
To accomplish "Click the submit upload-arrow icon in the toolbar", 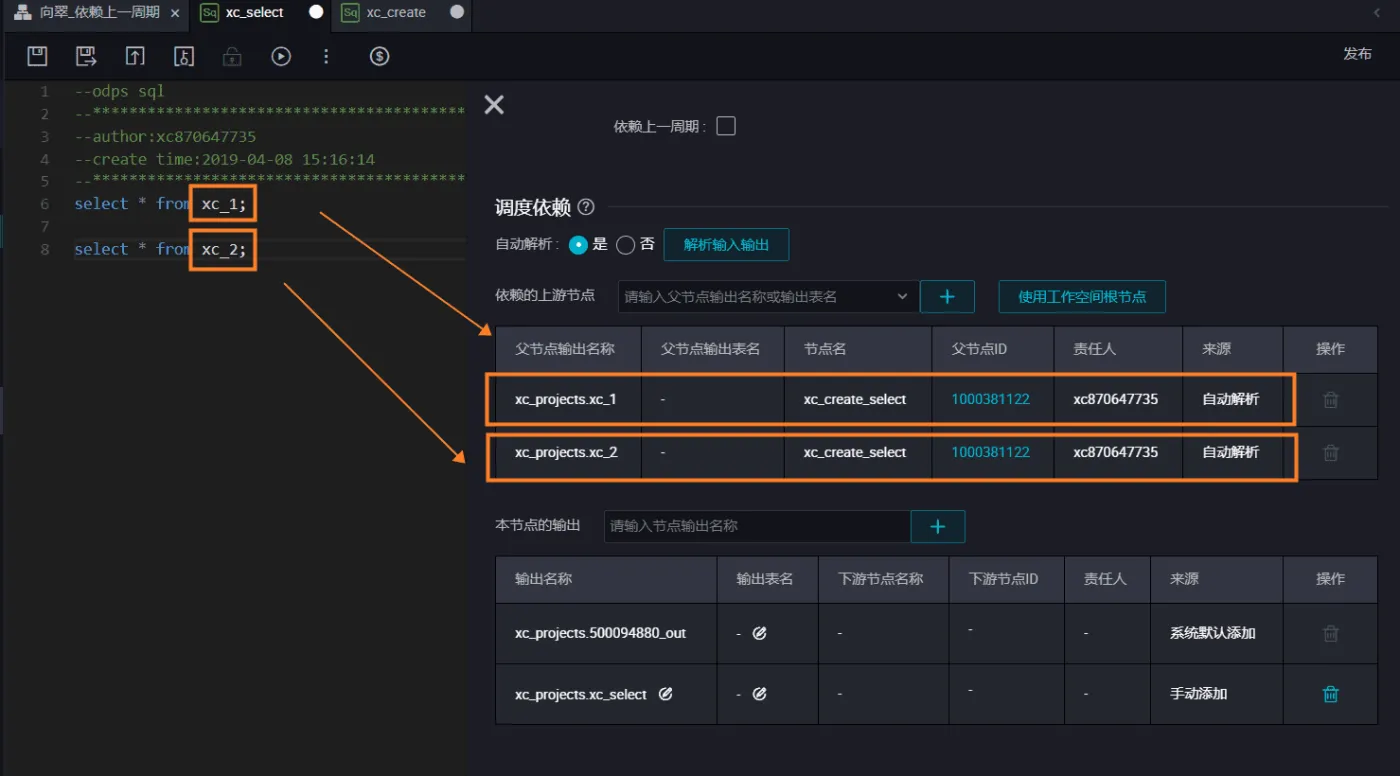I will pos(135,56).
